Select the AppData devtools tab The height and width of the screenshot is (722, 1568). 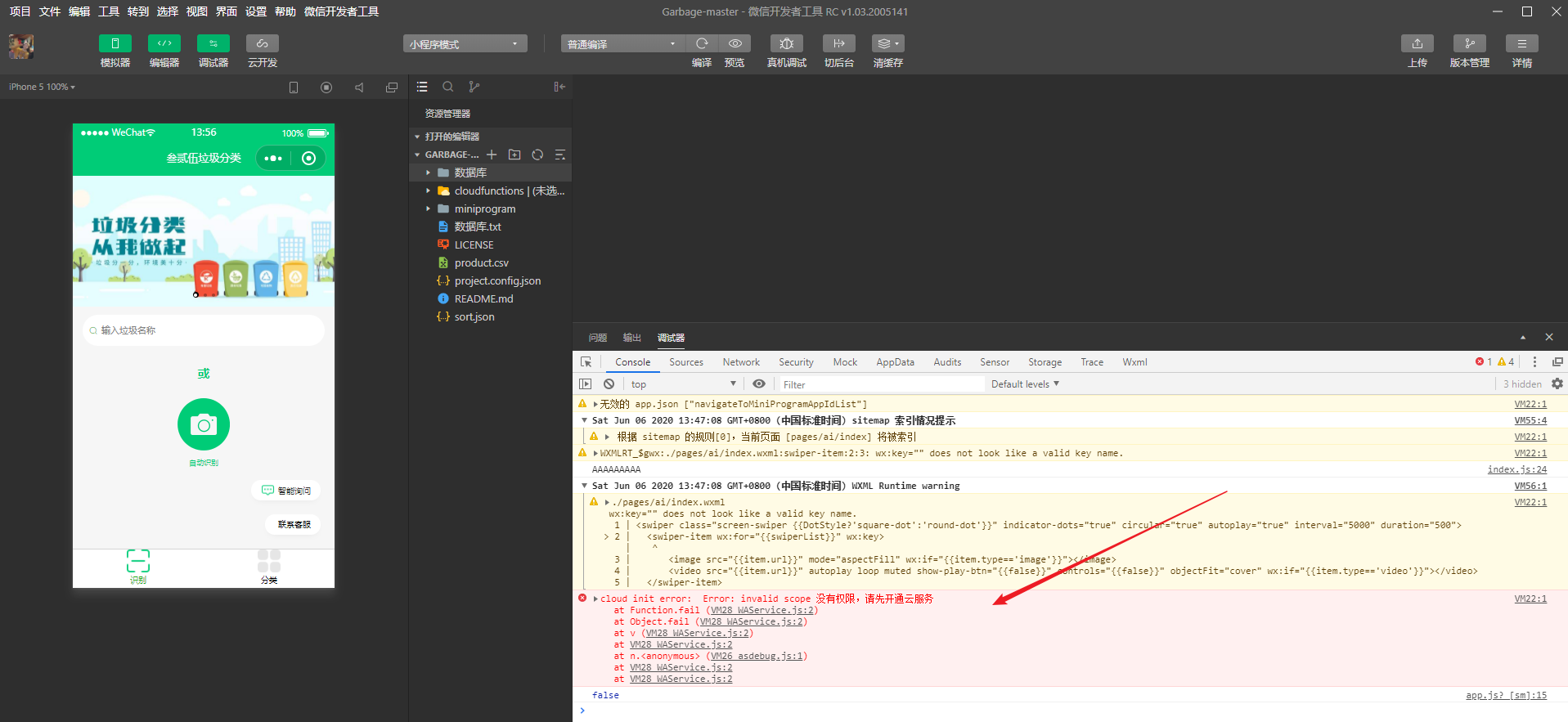[x=896, y=362]
